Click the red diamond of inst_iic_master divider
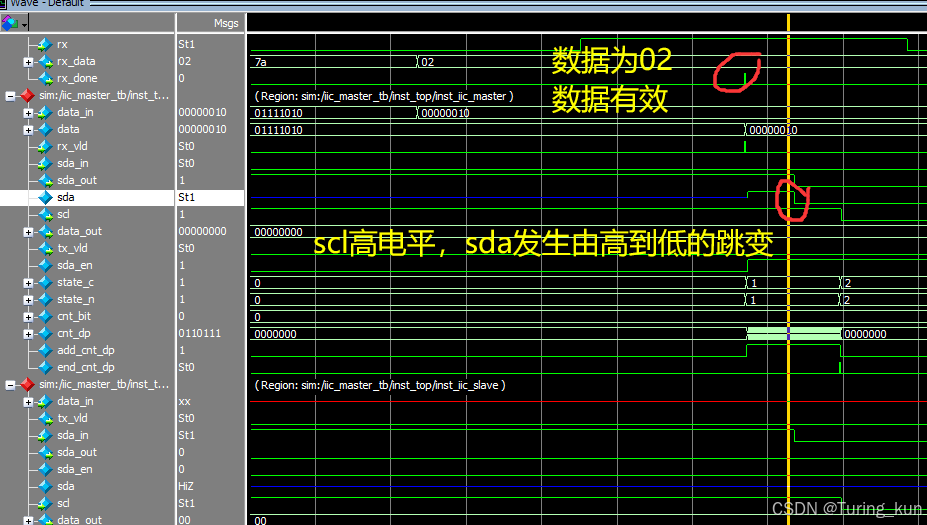Screen dimensions: 927x525 point(27,95)
